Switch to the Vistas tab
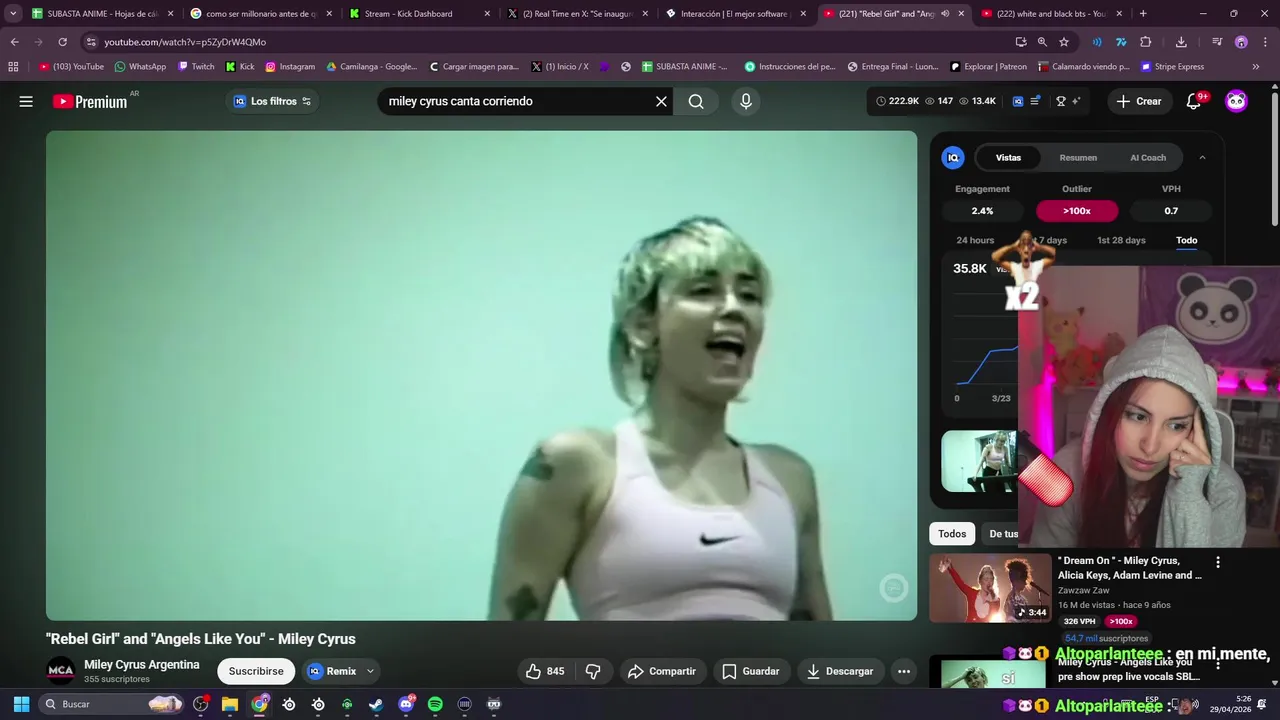The image size is (1280, 720). (x=1008, y=157)
